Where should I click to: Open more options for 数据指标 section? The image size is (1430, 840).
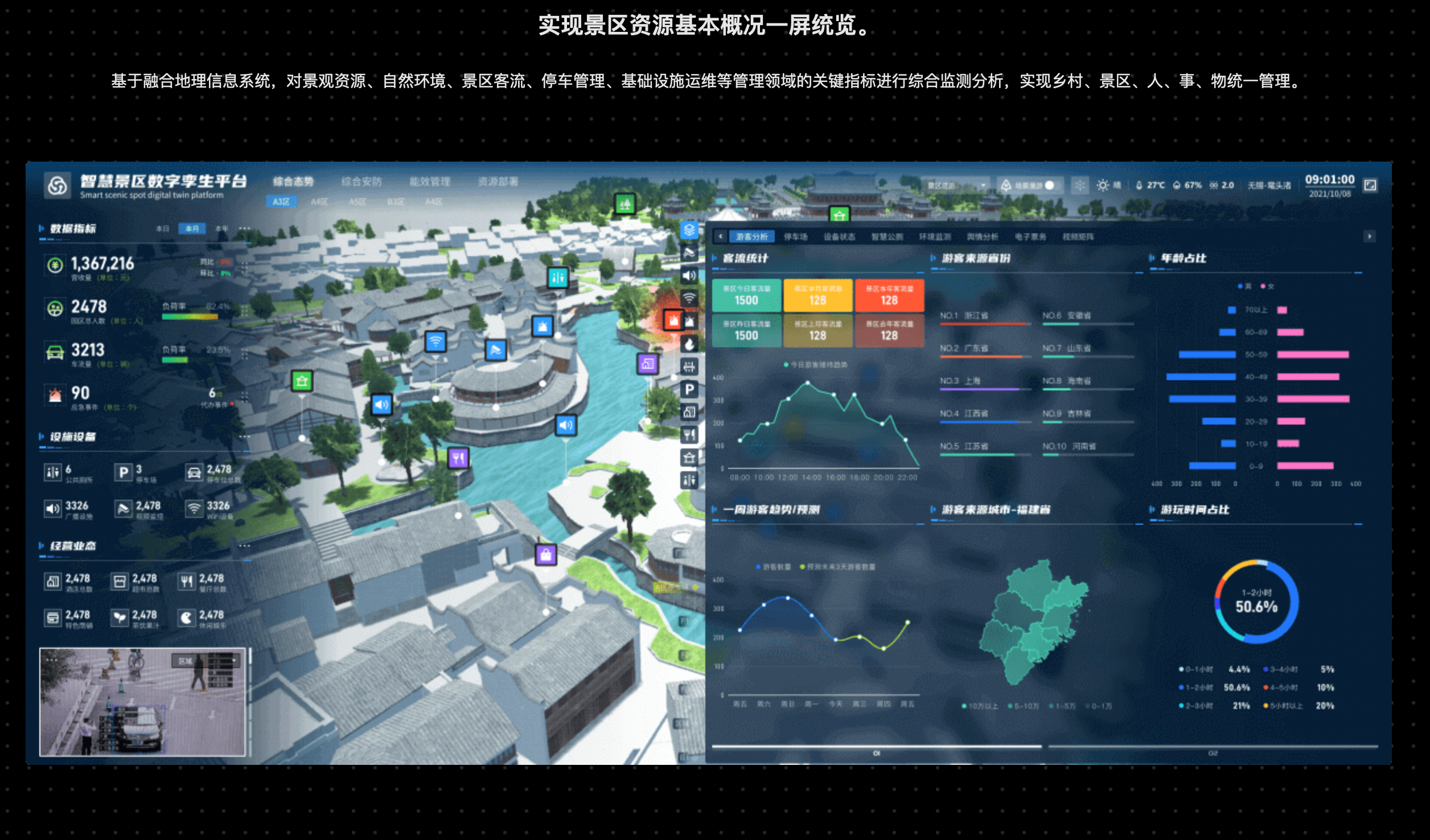pyautogui.click(x=245, y=229)
